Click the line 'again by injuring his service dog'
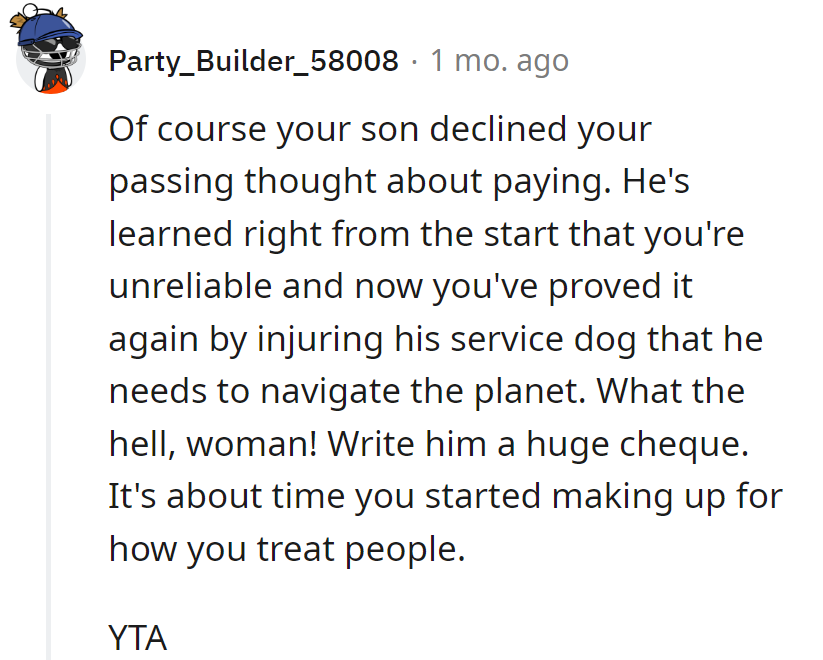This screenshot has height=660, width=823. [436, 340]
